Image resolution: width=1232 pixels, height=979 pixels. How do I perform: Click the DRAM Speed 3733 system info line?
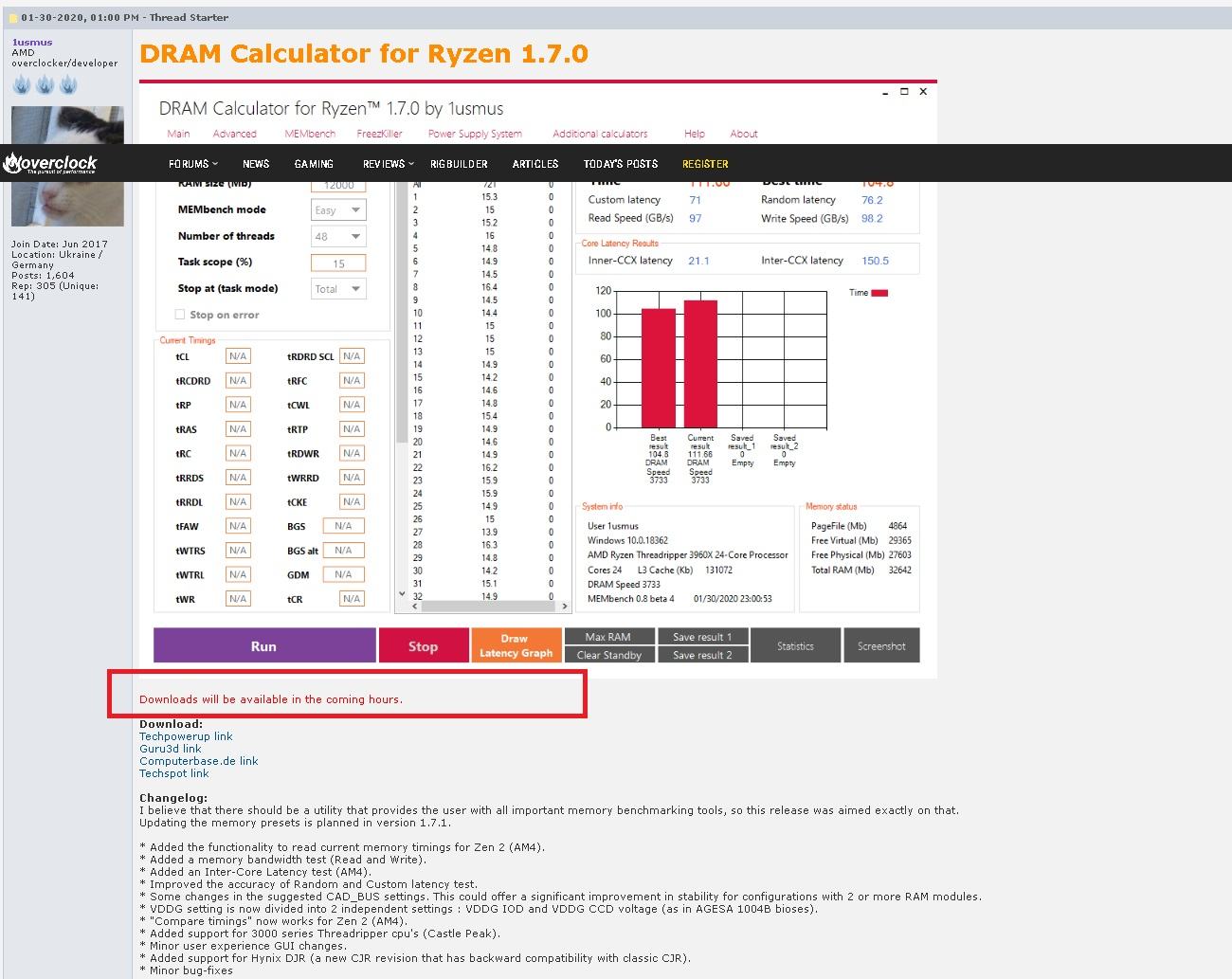(x=624, y=585)
